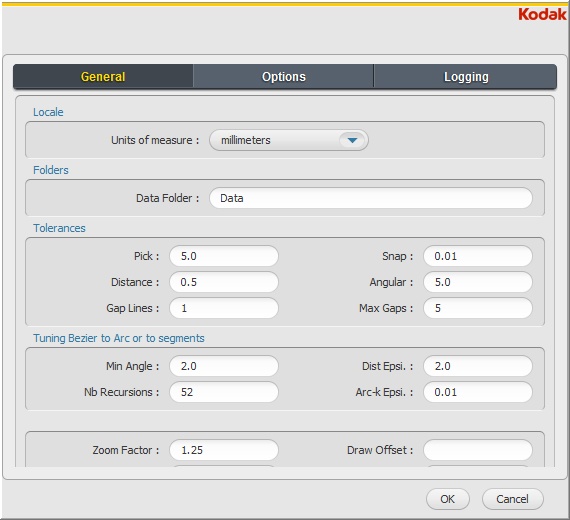
Task: Click the Zoom Factor field
Action: coord(224,450)
